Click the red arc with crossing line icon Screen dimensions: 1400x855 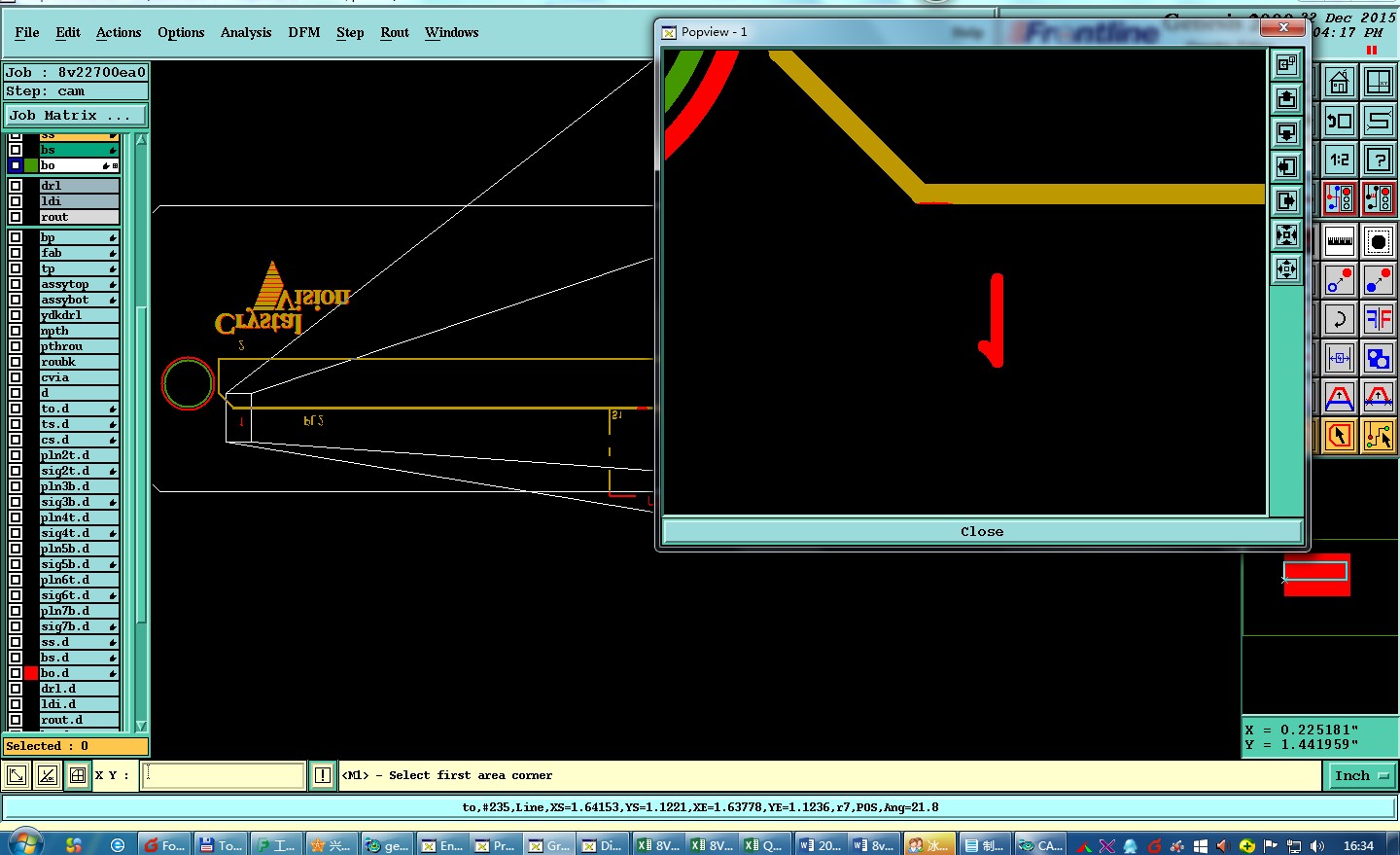1378,397
